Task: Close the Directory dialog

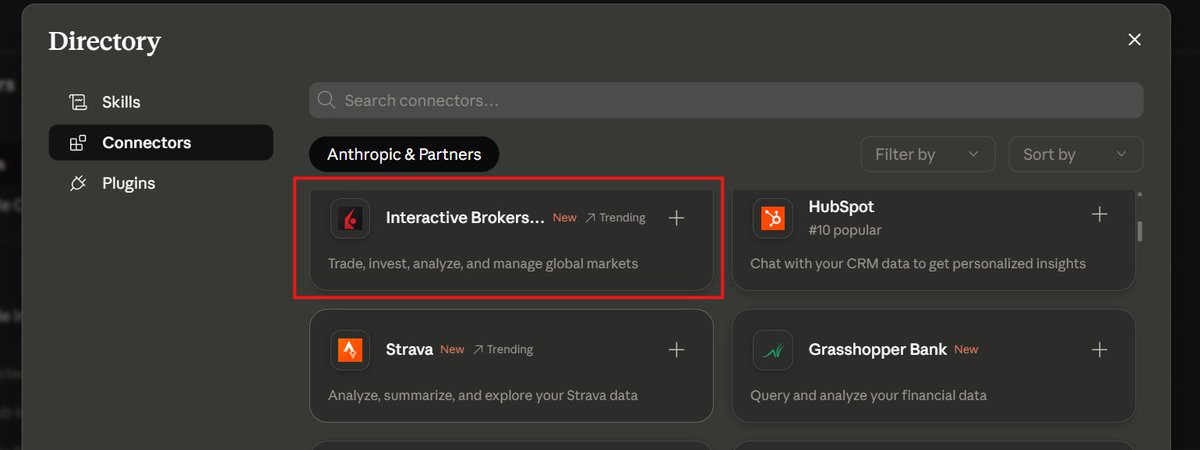Action: (x=1134, y=40)
